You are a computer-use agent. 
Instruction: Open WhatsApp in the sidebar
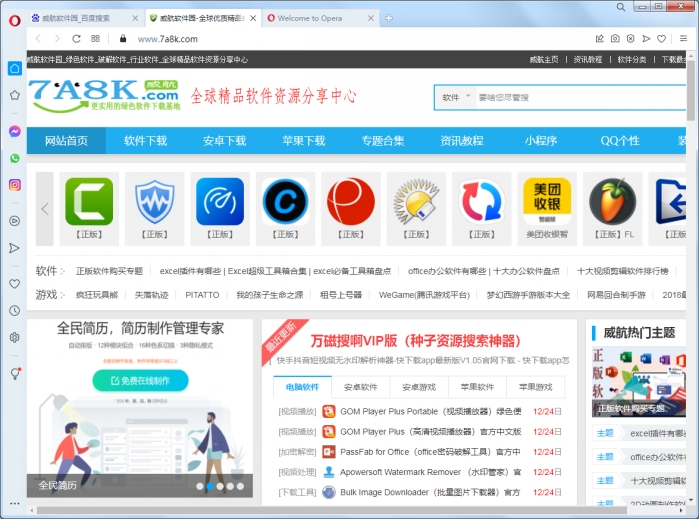click(15, 158)
